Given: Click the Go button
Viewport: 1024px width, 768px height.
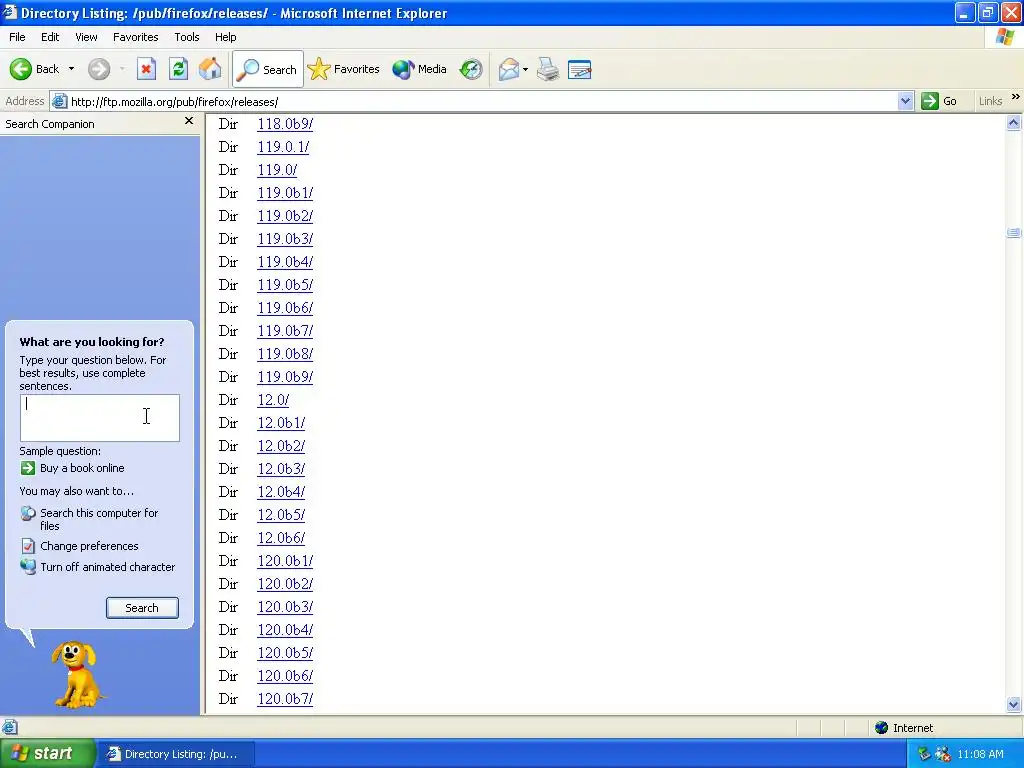Looking at the screenshot, I should (939, 101).
